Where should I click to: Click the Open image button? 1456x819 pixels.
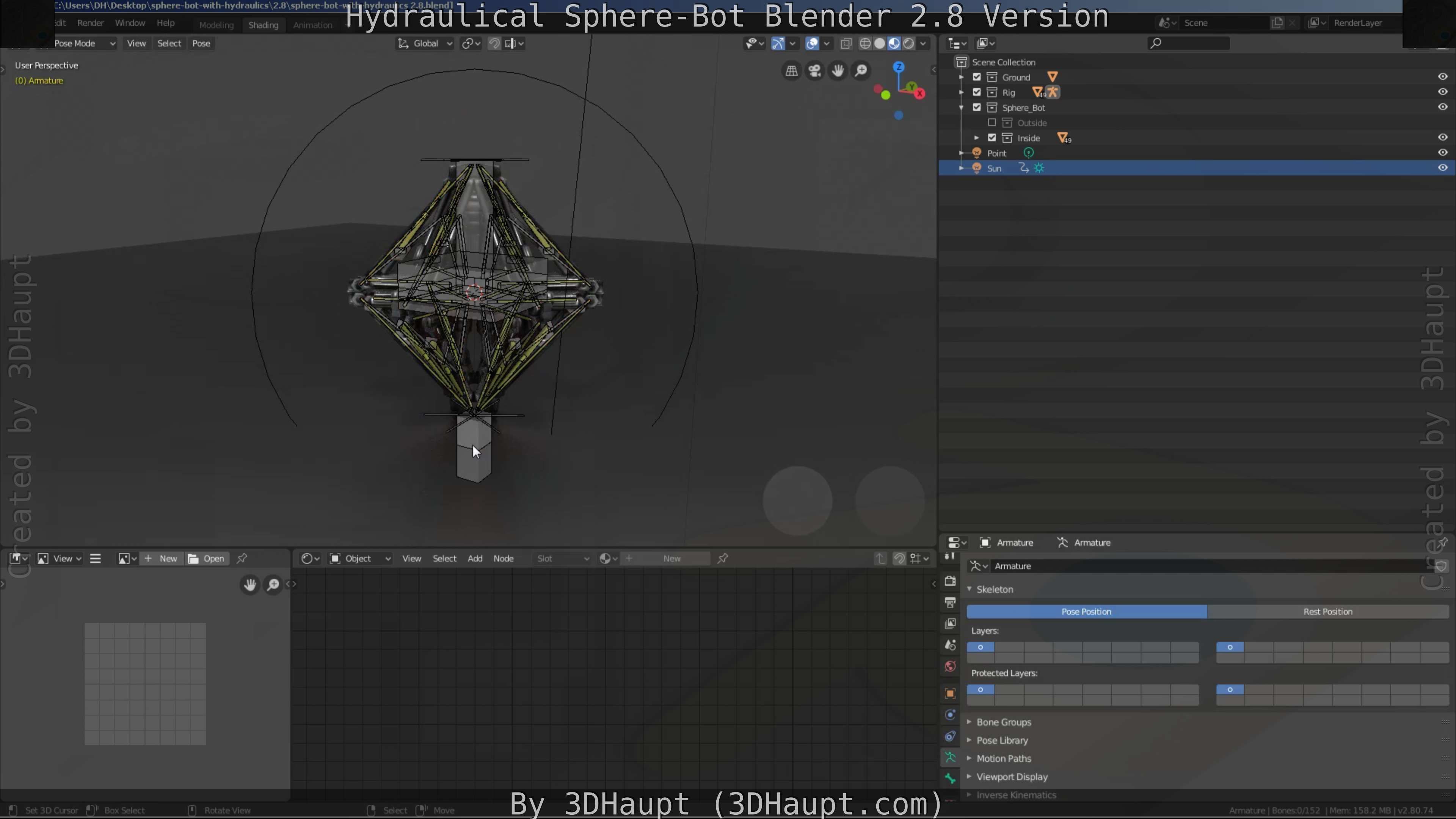pyautogui.click(x=206, y=559)
